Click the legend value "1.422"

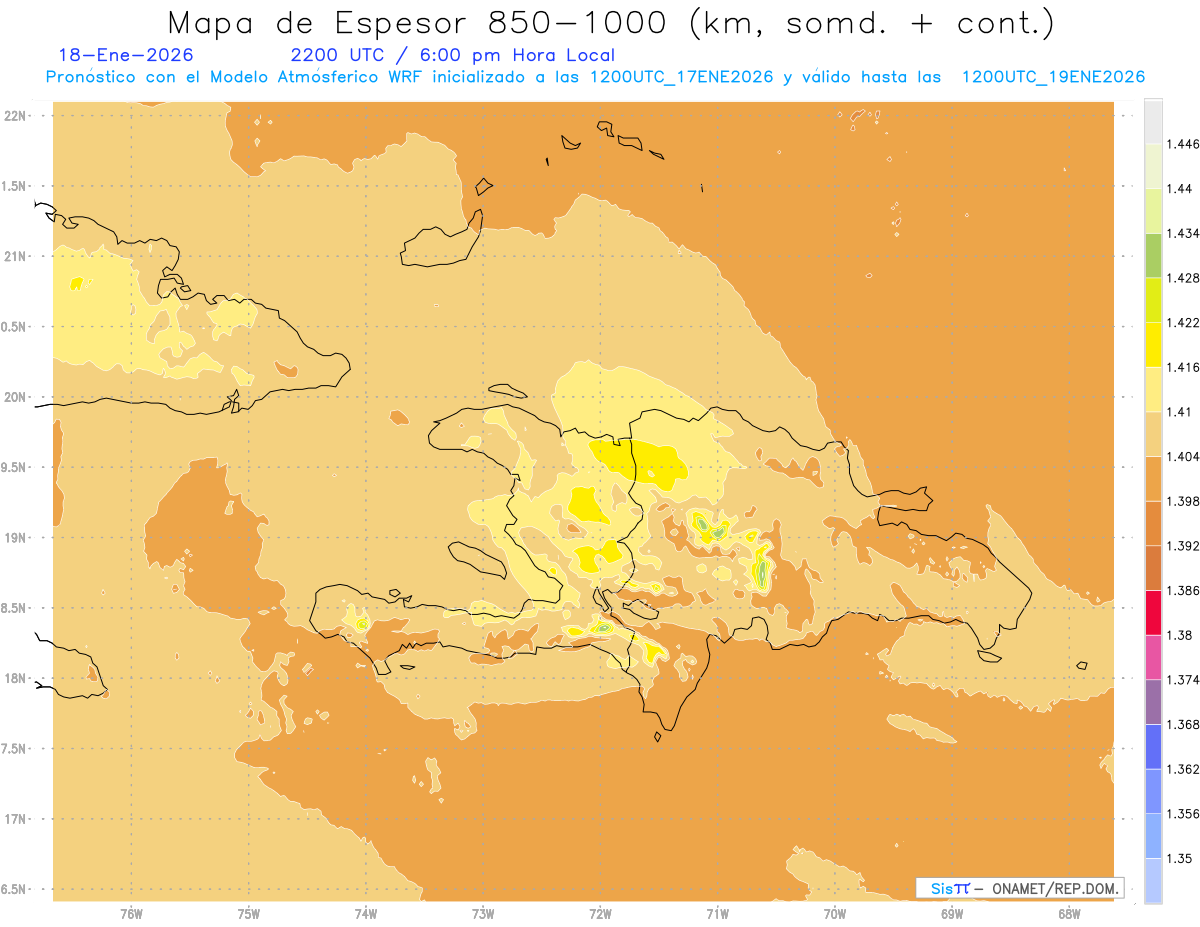(x=1184, y=322)
